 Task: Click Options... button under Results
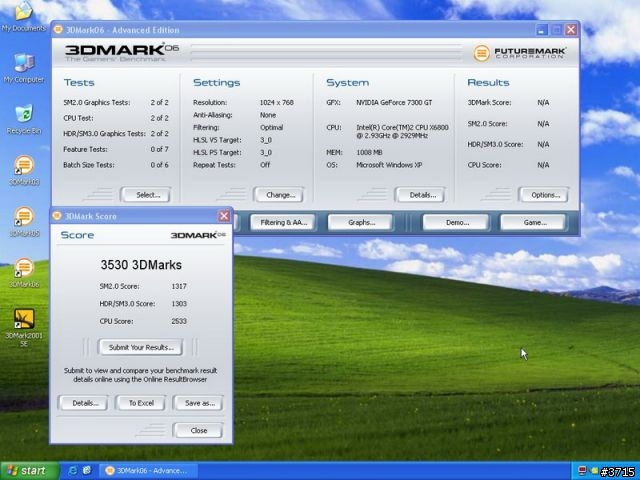(544, 195)
